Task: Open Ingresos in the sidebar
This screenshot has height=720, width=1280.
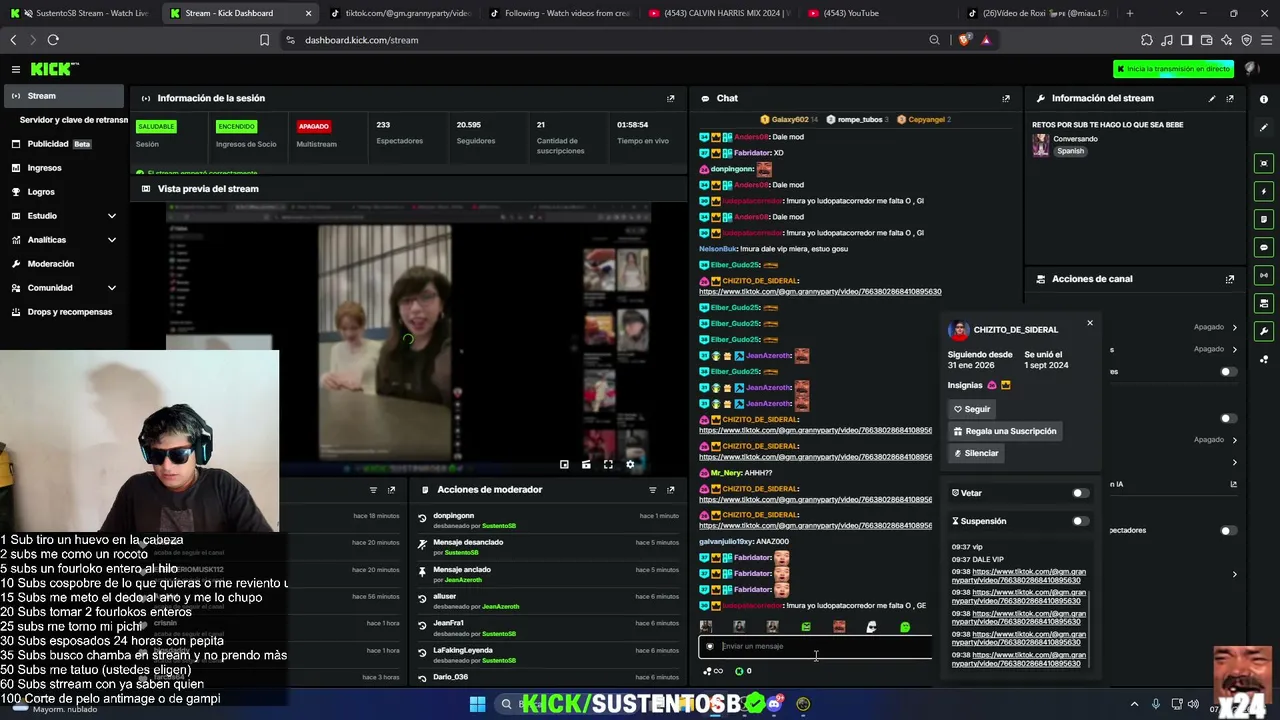Action: [x=65, y=168]
